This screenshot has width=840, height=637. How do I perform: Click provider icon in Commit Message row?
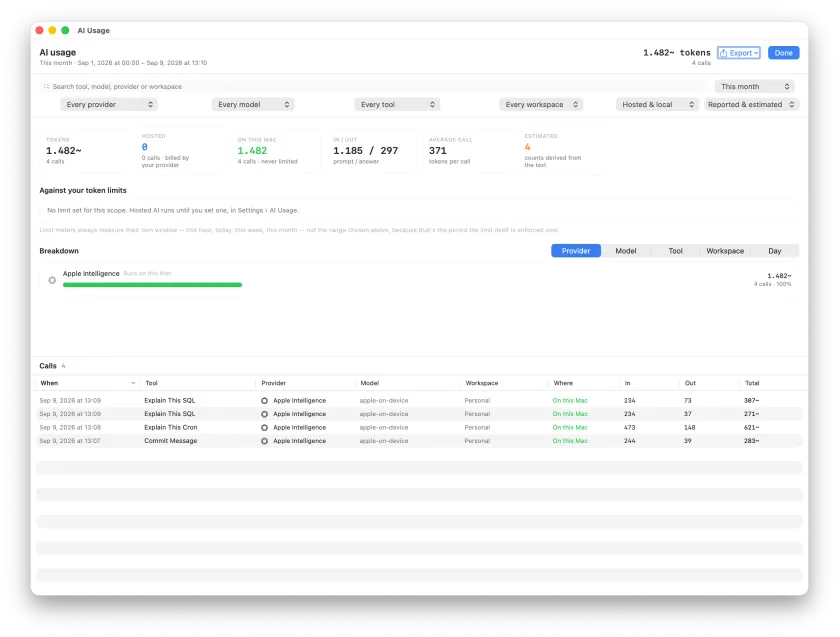point(264,441)
